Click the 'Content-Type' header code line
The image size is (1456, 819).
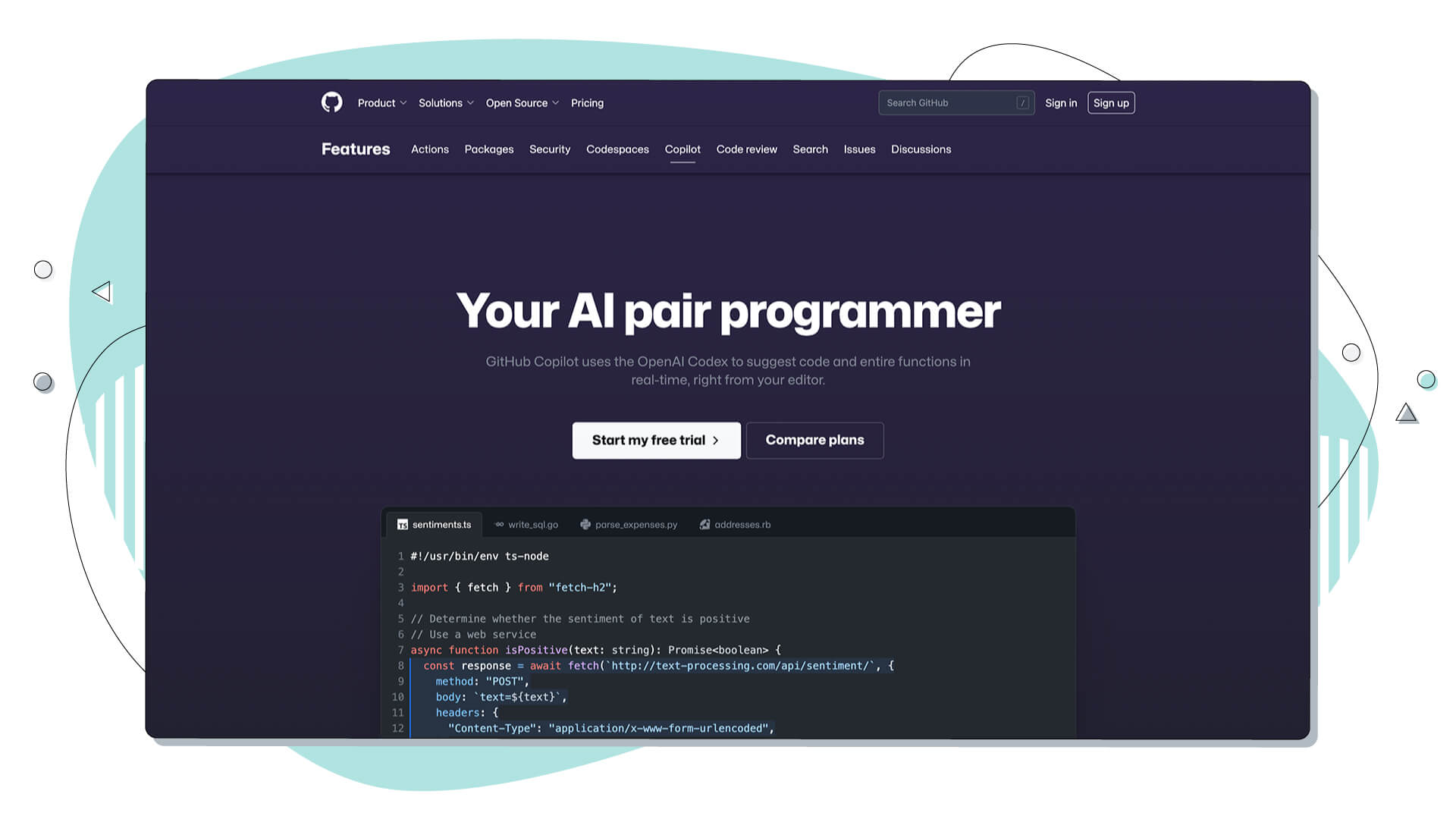pyautogui.click(x=611, y=729)
